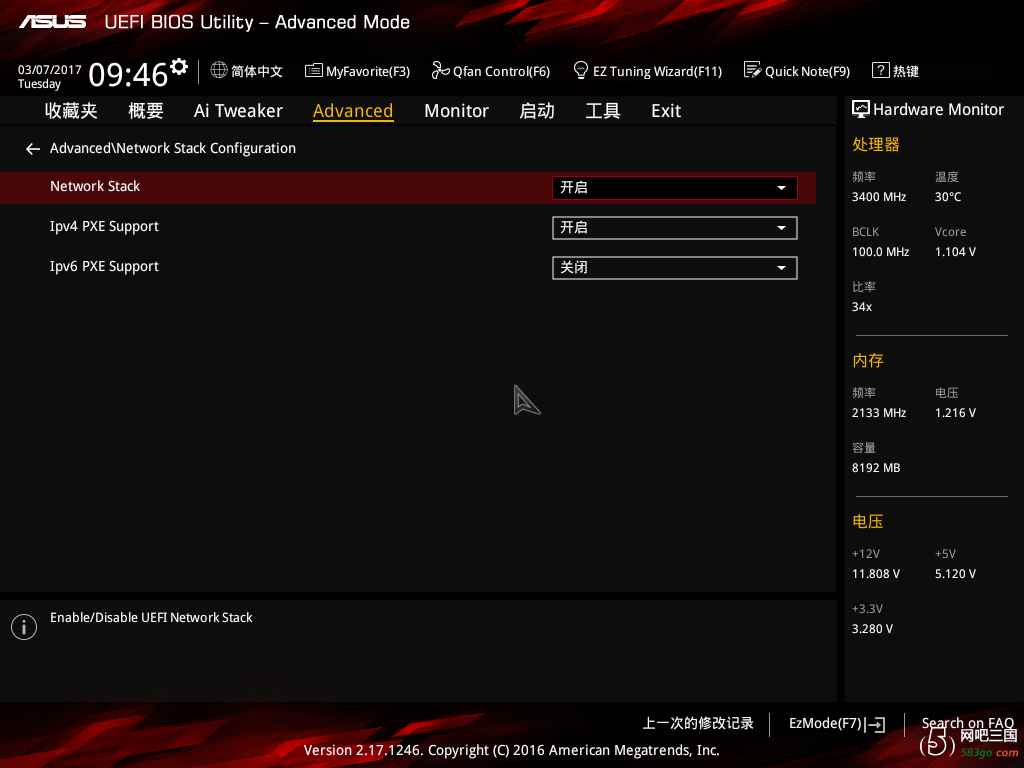Viewport: 1024px width, 768px height.
Task: Click the 内存 section heading
Action: click(868, 360)
